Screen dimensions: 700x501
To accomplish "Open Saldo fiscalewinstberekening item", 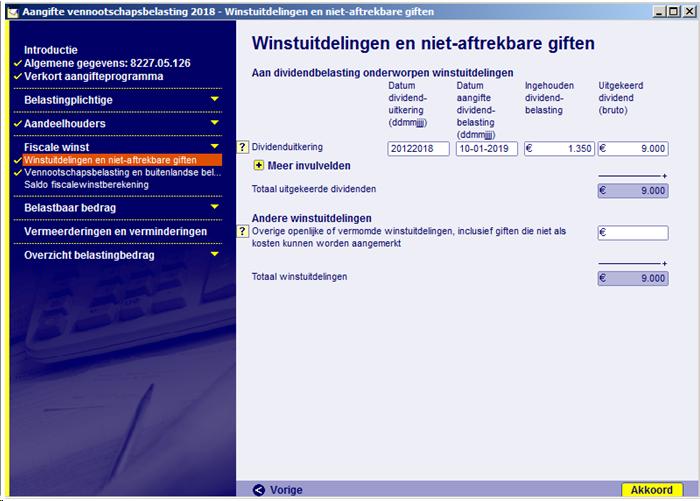I will click(87, 185).
